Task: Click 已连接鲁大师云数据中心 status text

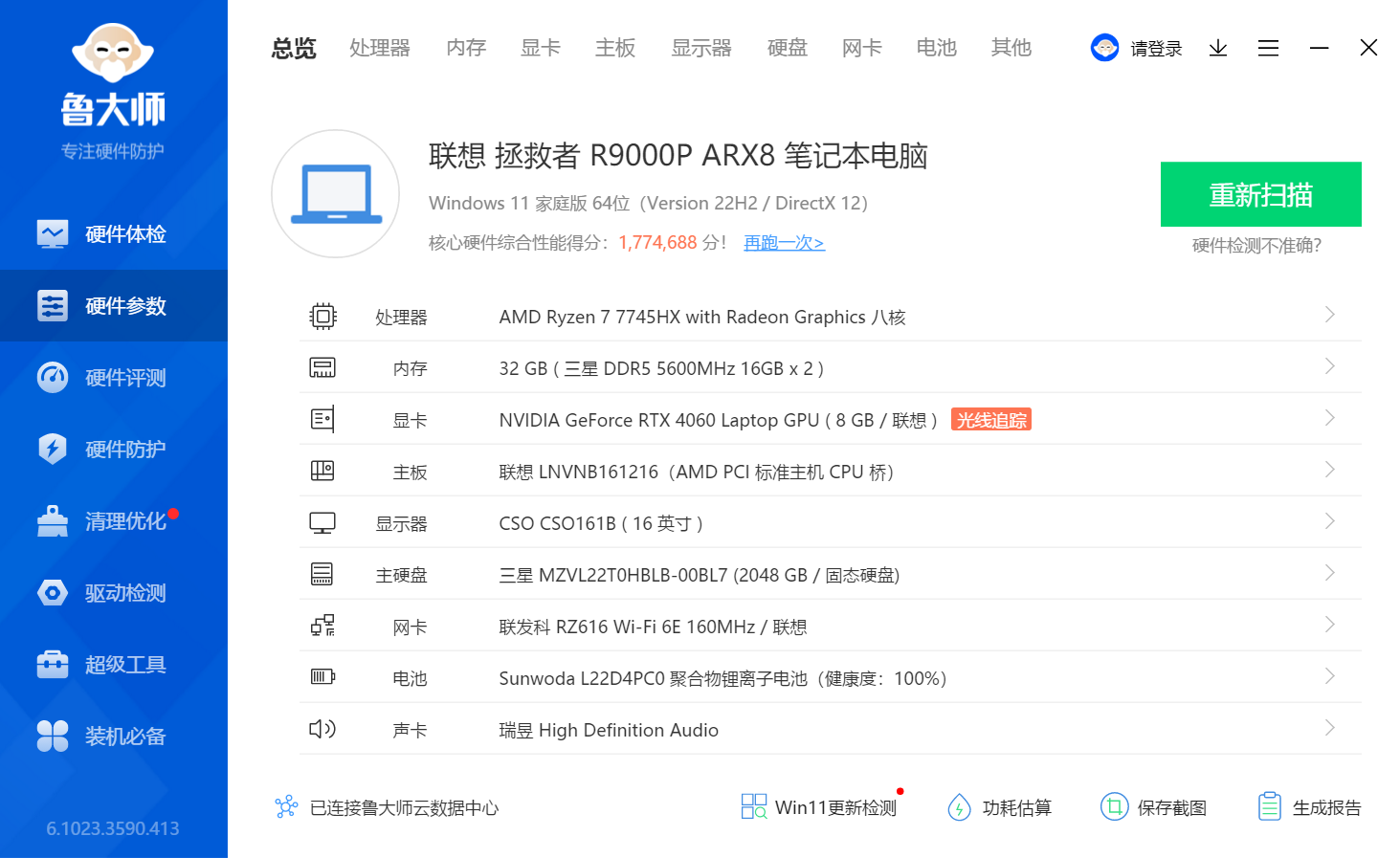Action: pos(404,808)
